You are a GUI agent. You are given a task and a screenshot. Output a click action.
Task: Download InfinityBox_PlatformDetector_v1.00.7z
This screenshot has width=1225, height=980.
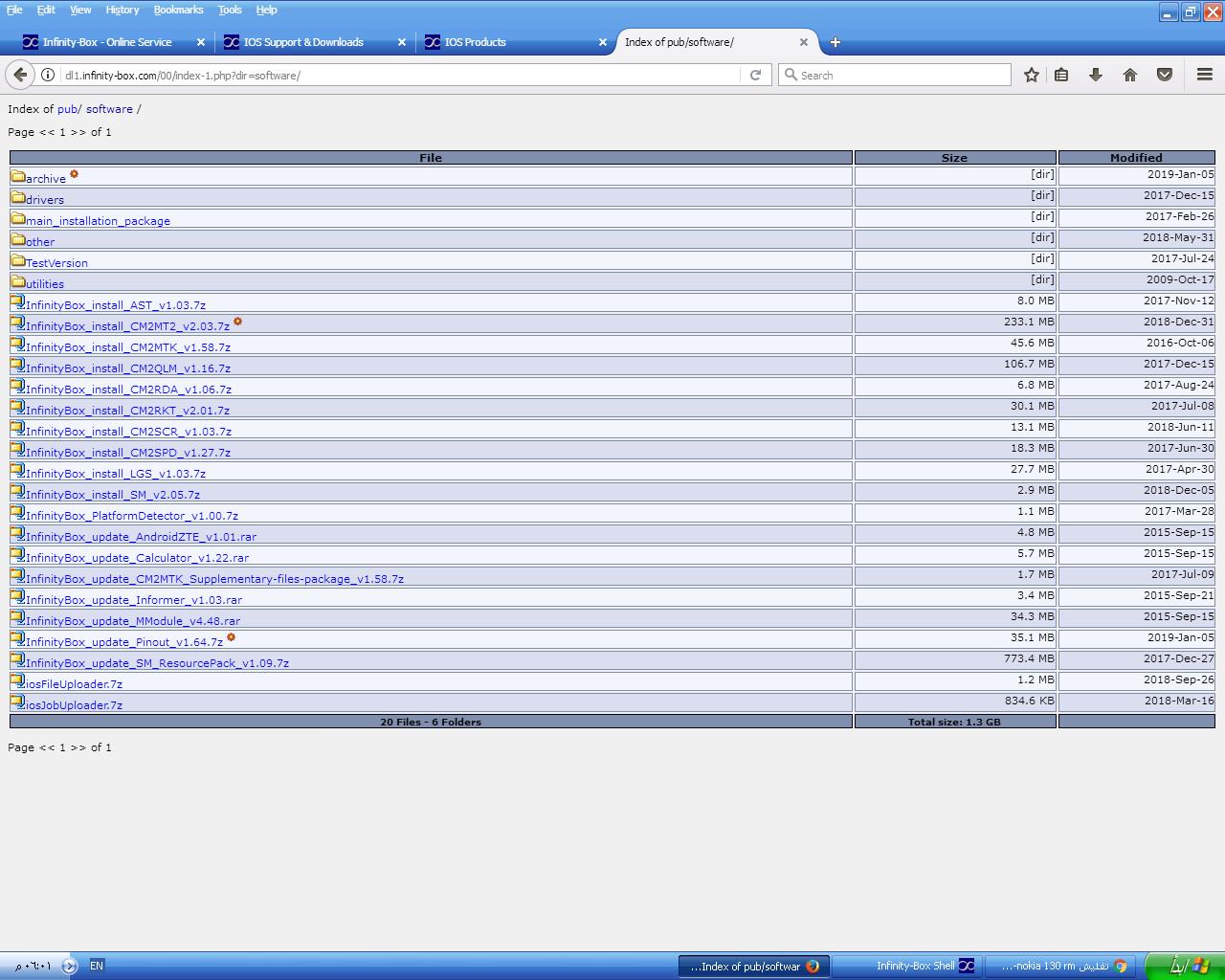tap(132, 516)
